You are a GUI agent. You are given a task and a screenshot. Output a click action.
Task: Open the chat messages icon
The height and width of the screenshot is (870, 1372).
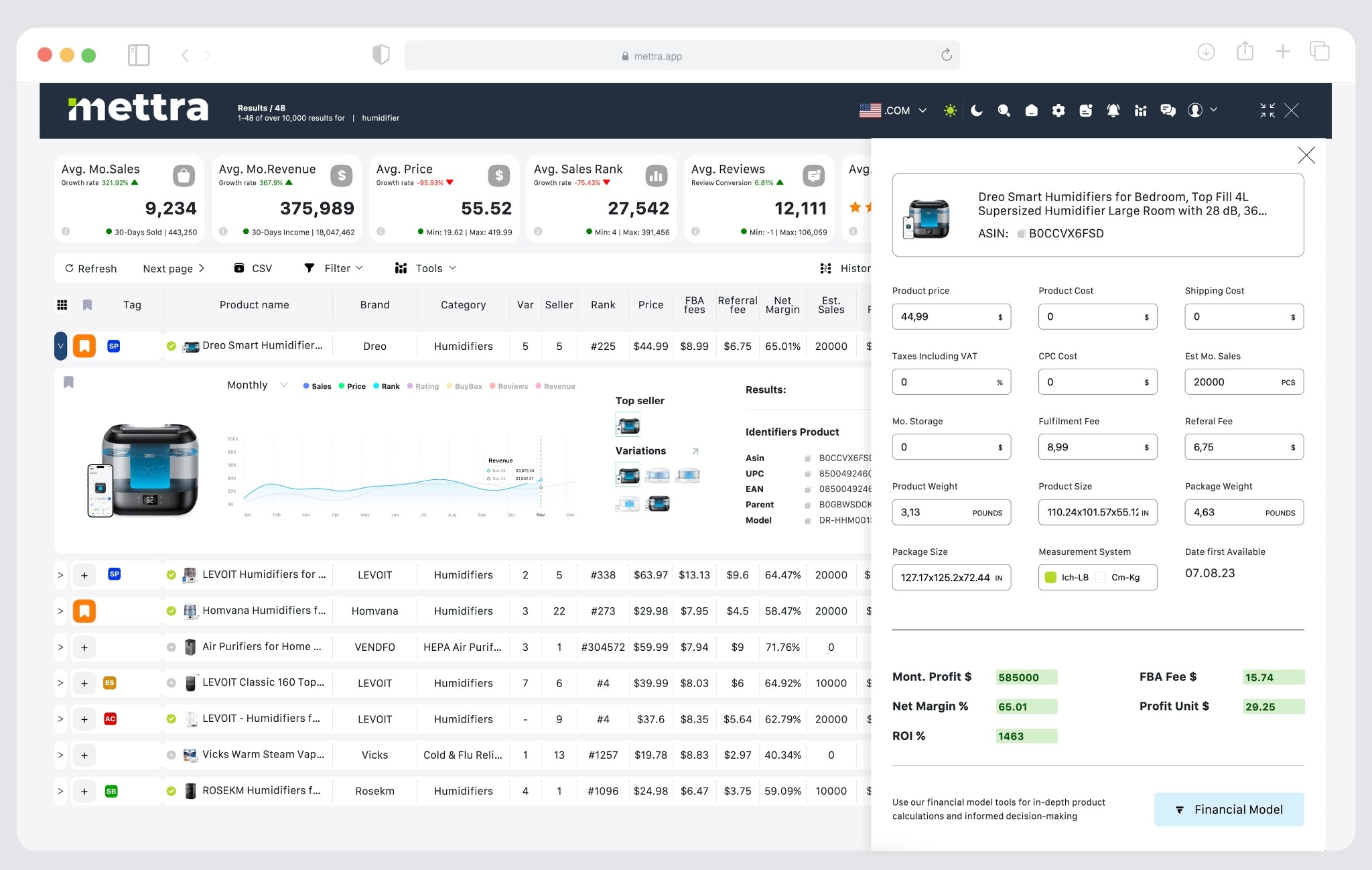[1168, 111]
